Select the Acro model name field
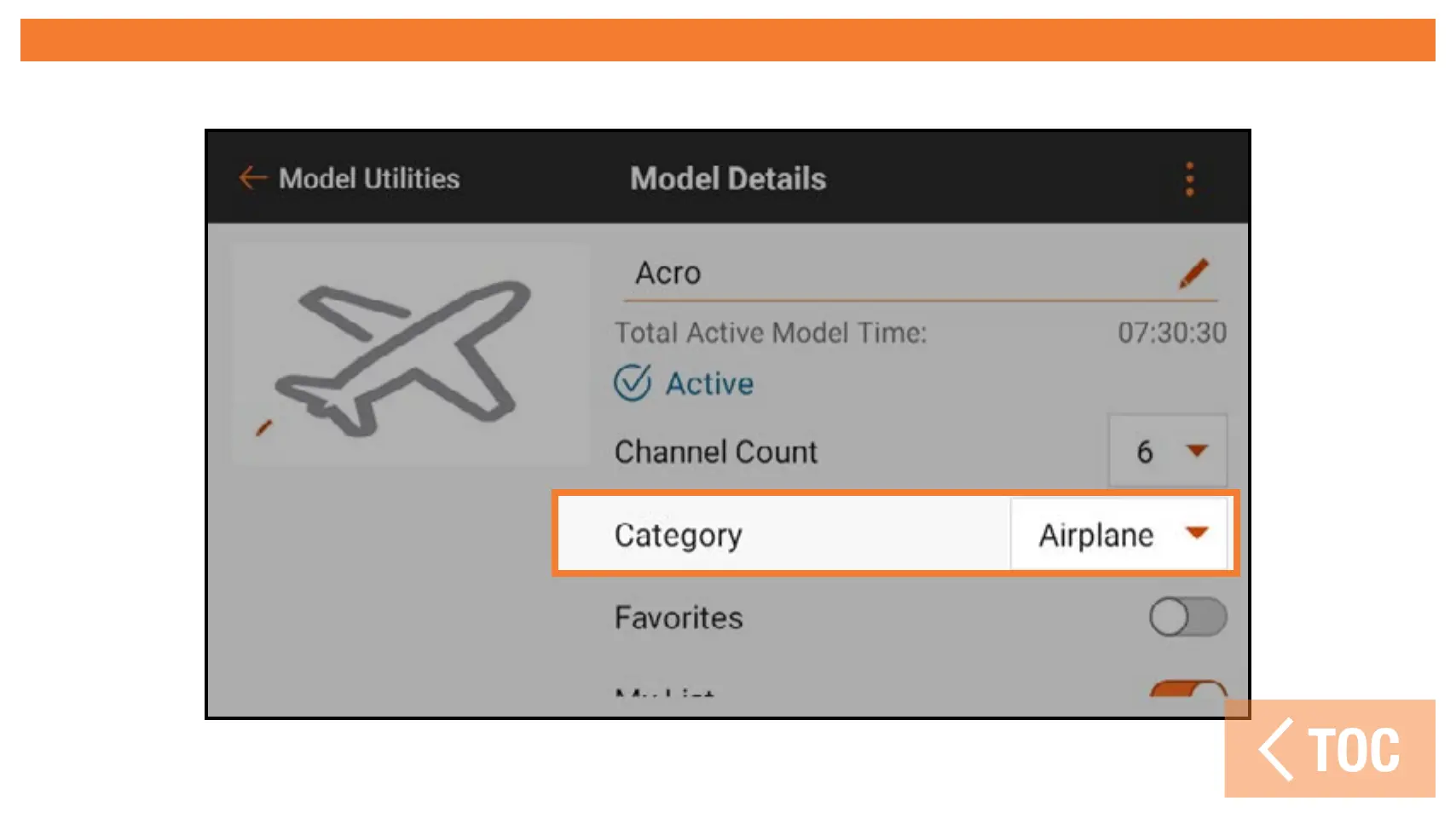1456x818 pixels. point(895,274)
